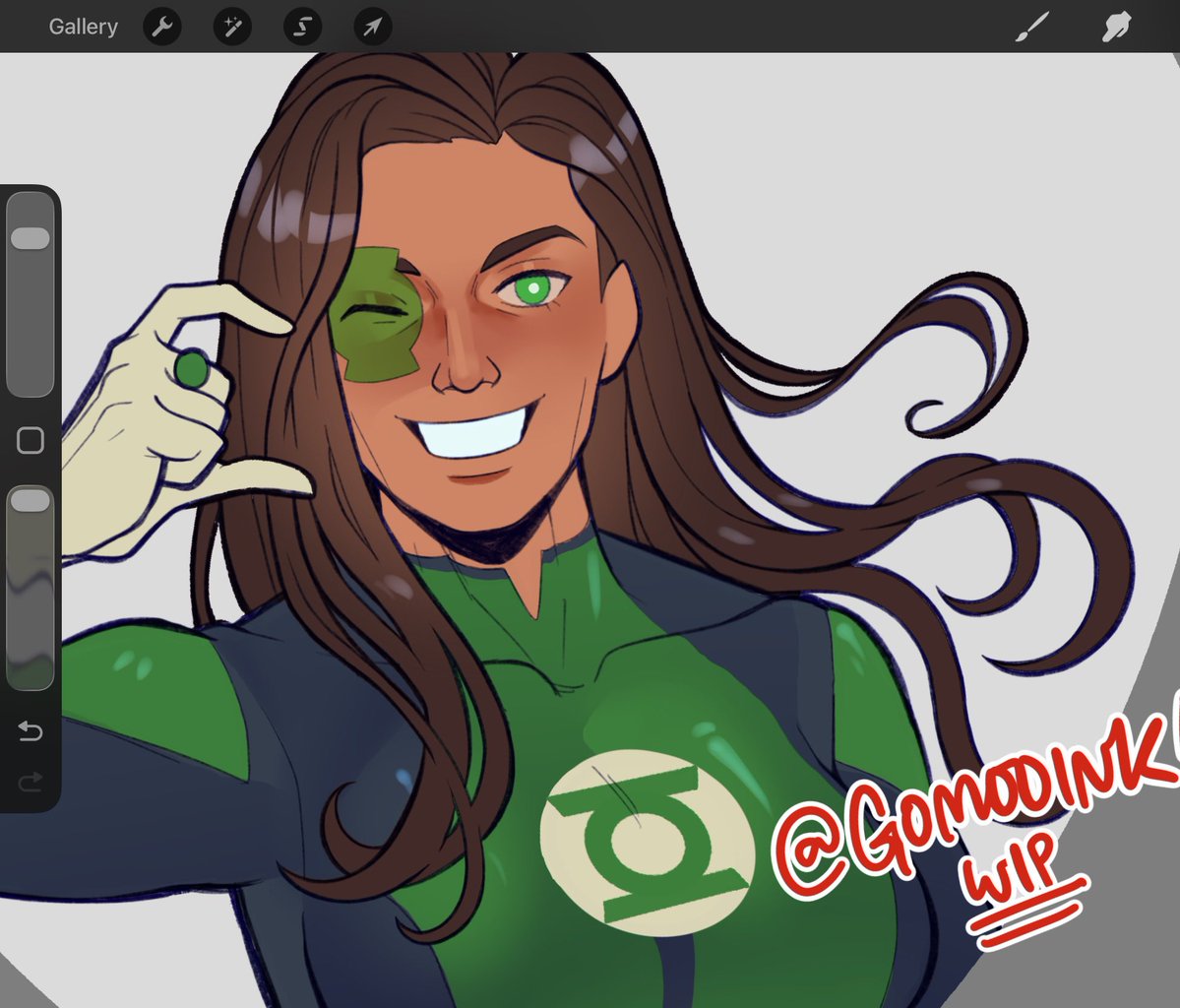Screen dimensions: 1180x1008
Task: Open the Gallery
Action: click(83, 28)
